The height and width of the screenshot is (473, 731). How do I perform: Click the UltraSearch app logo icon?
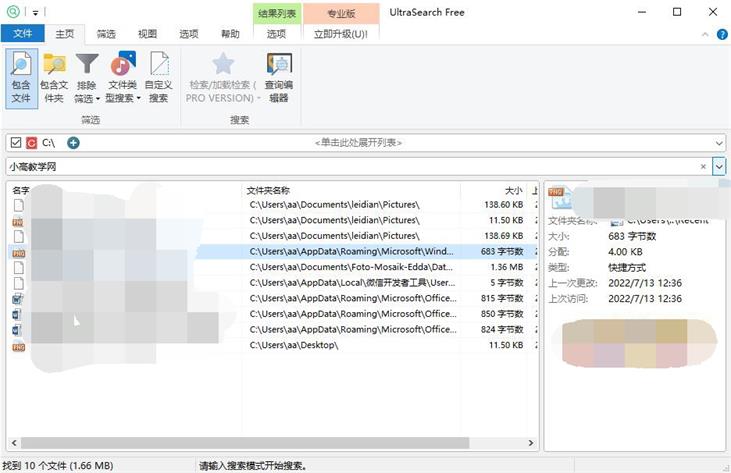click(13, 12)
